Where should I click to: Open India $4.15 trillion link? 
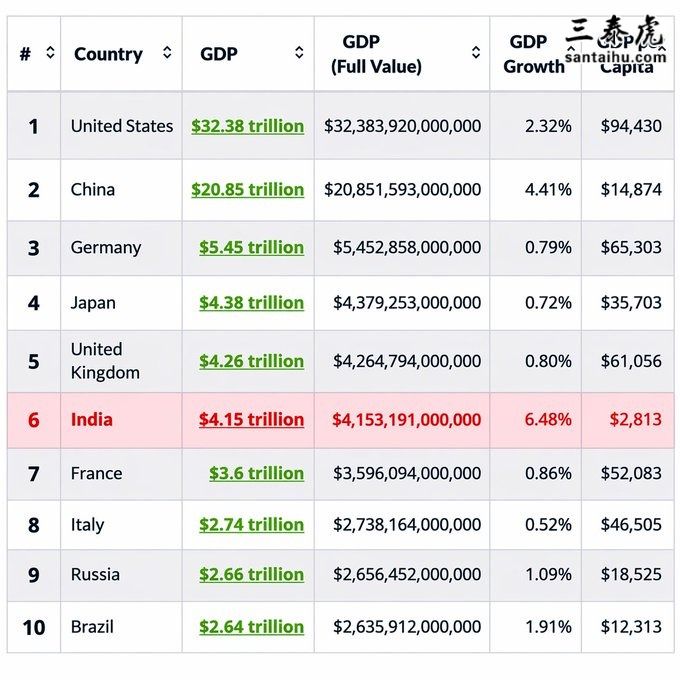tap(251, 420)
